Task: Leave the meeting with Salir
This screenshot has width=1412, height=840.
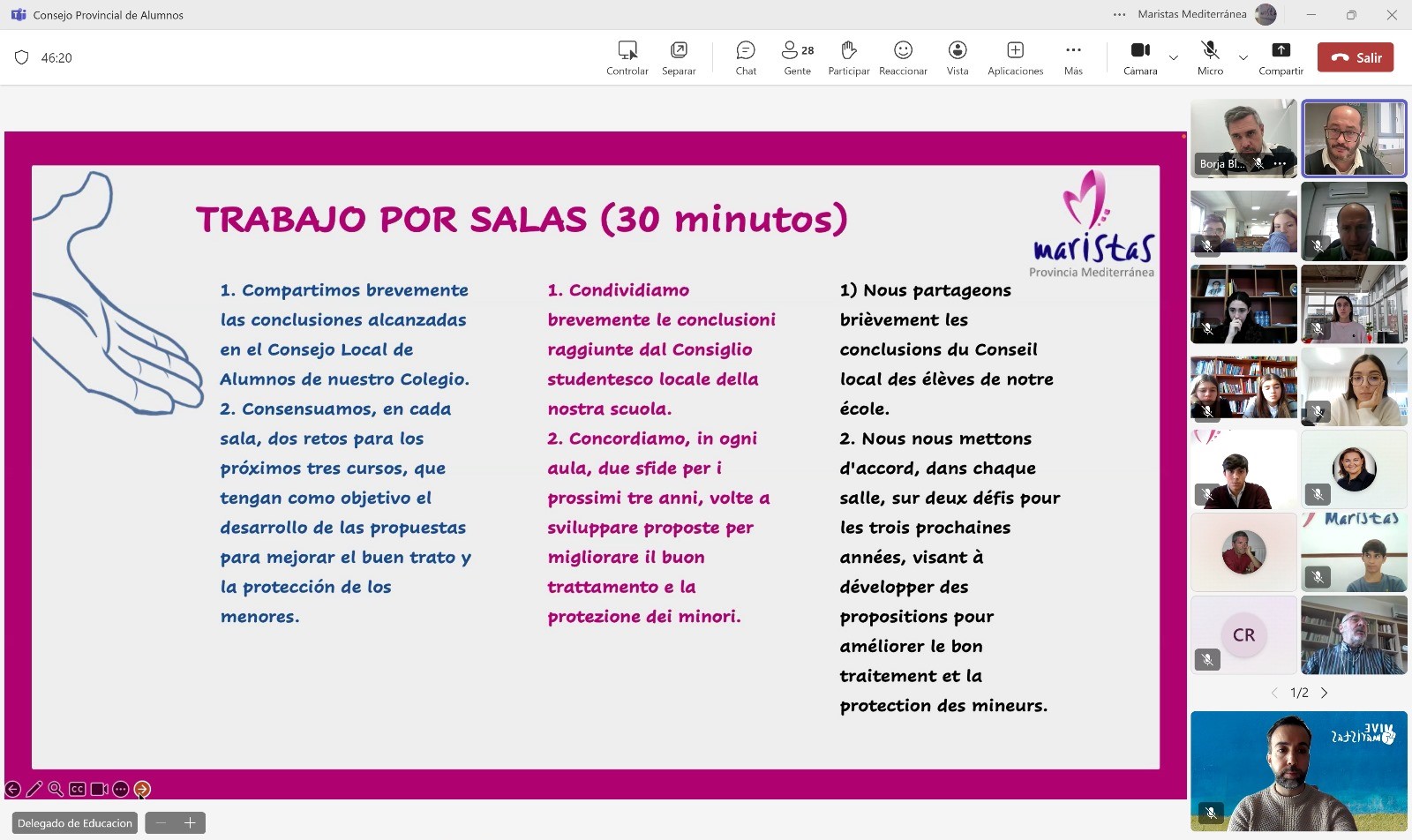Action: (1356, 57)
